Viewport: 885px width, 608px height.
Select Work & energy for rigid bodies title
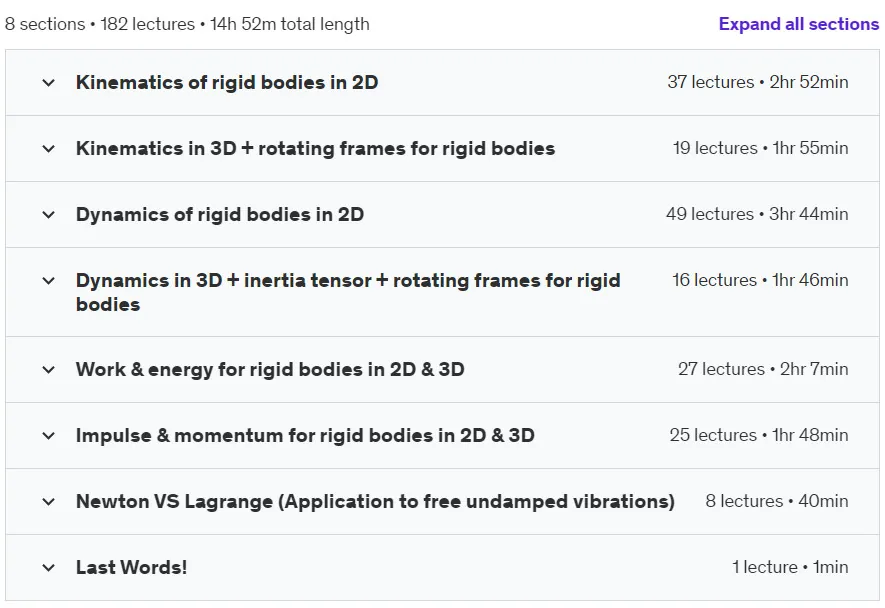click(270, 369)
